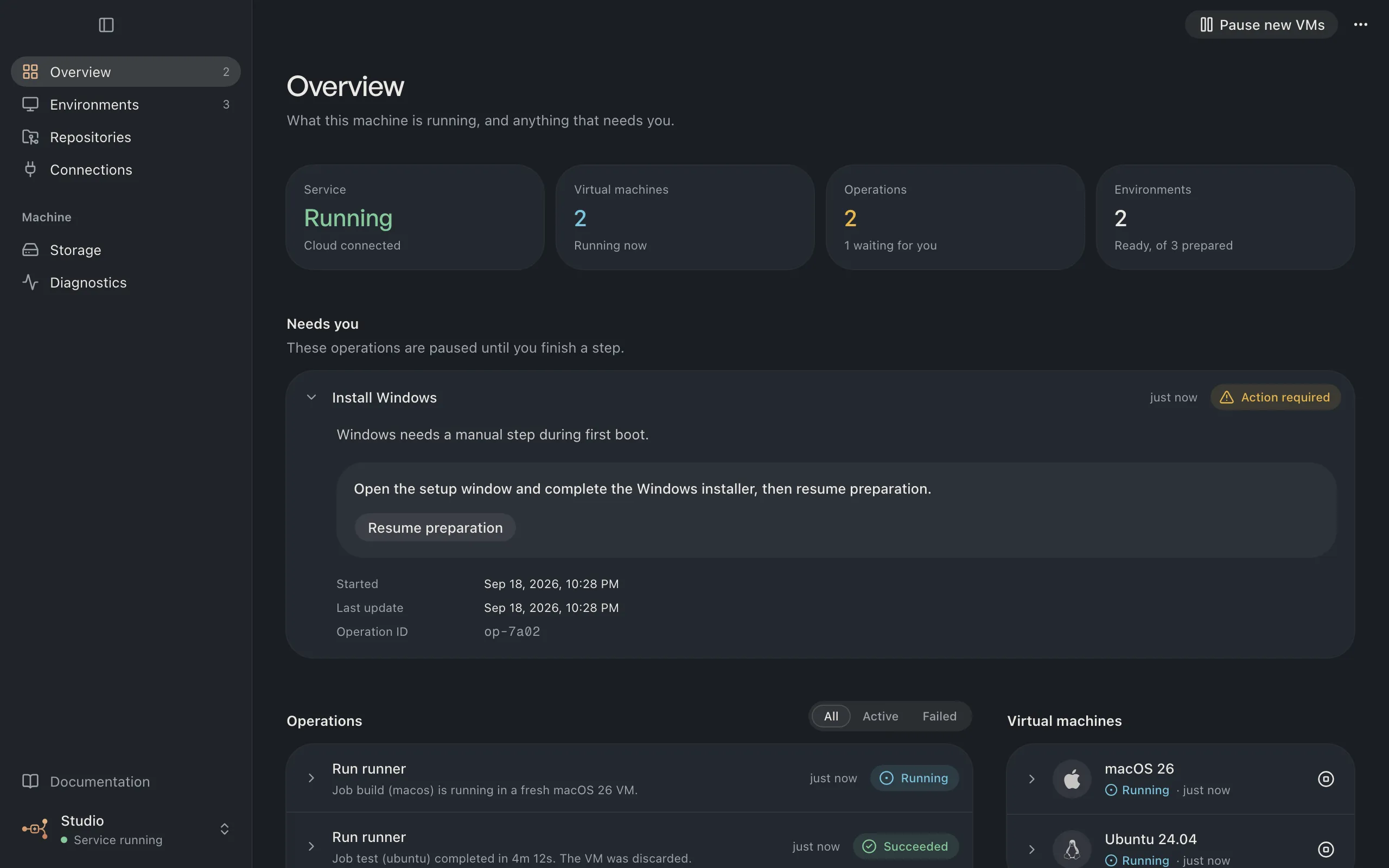Click the Storage drive icon
Image resolution: width=1389 pixels, height=868 pixels.
pyautogui.click(x=30, y=250)
